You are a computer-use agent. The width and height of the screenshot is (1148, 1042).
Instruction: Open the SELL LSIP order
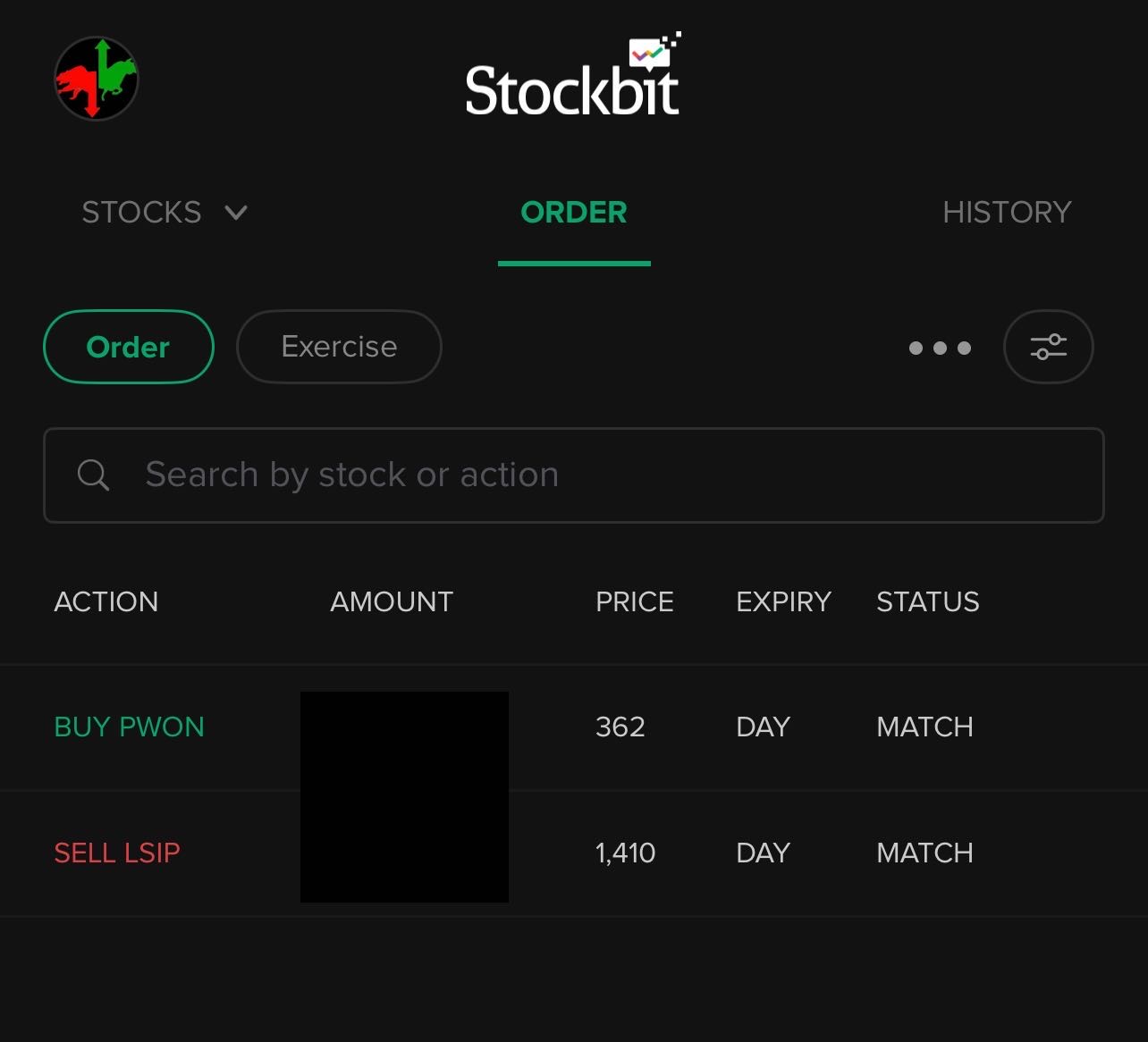tap(117, 853)
